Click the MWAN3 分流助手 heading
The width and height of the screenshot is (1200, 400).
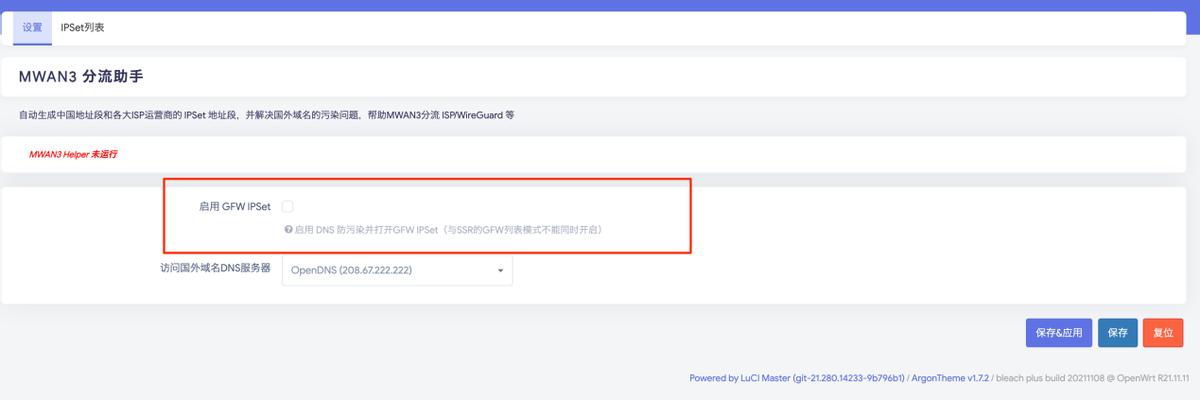(x=82, y=76)
